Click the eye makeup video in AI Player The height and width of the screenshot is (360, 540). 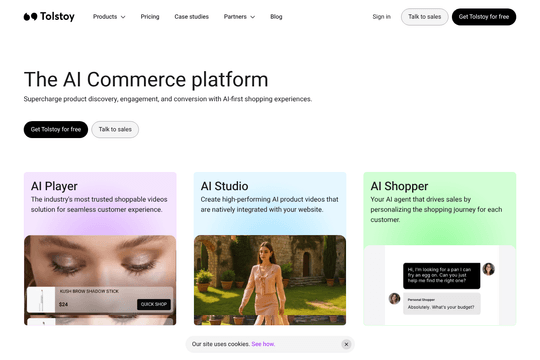click(100, 261)
